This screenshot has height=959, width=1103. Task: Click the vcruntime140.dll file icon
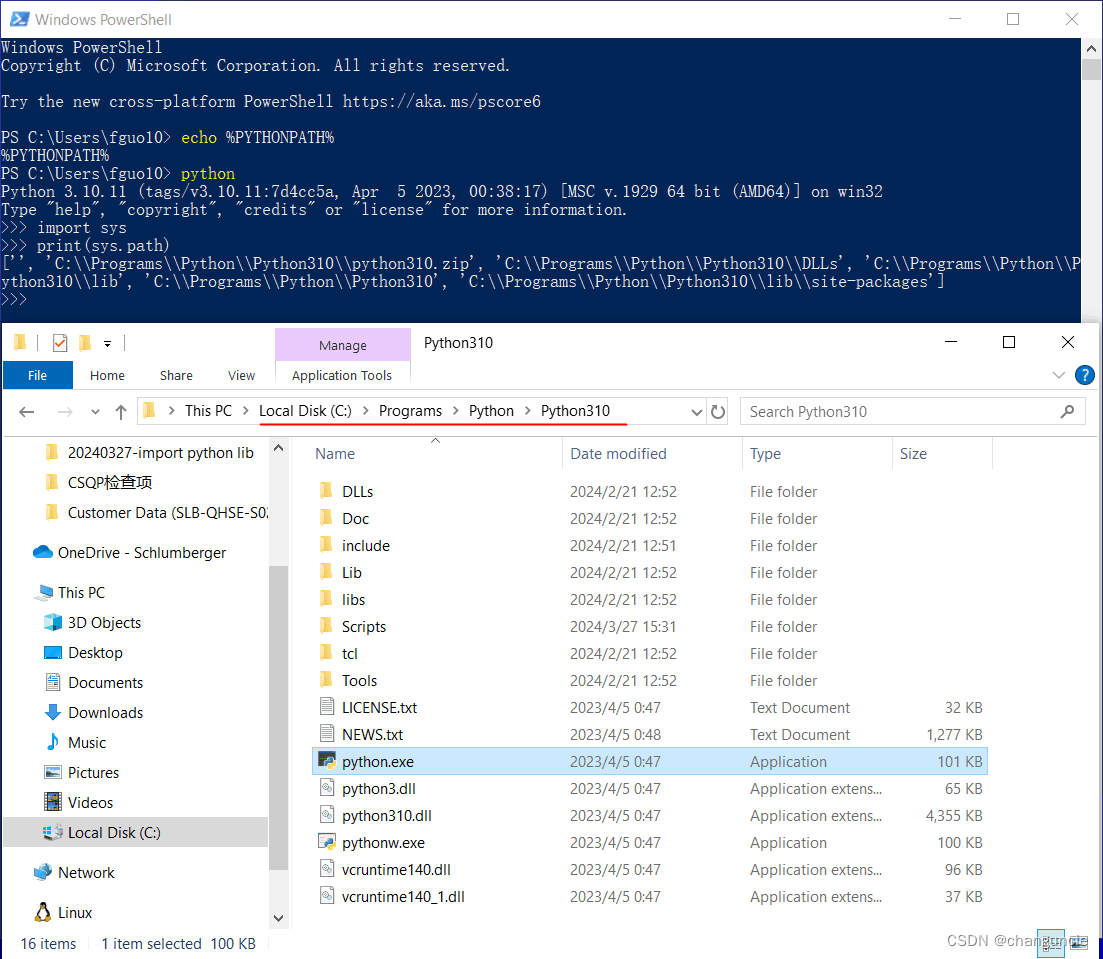coord(326,868)
